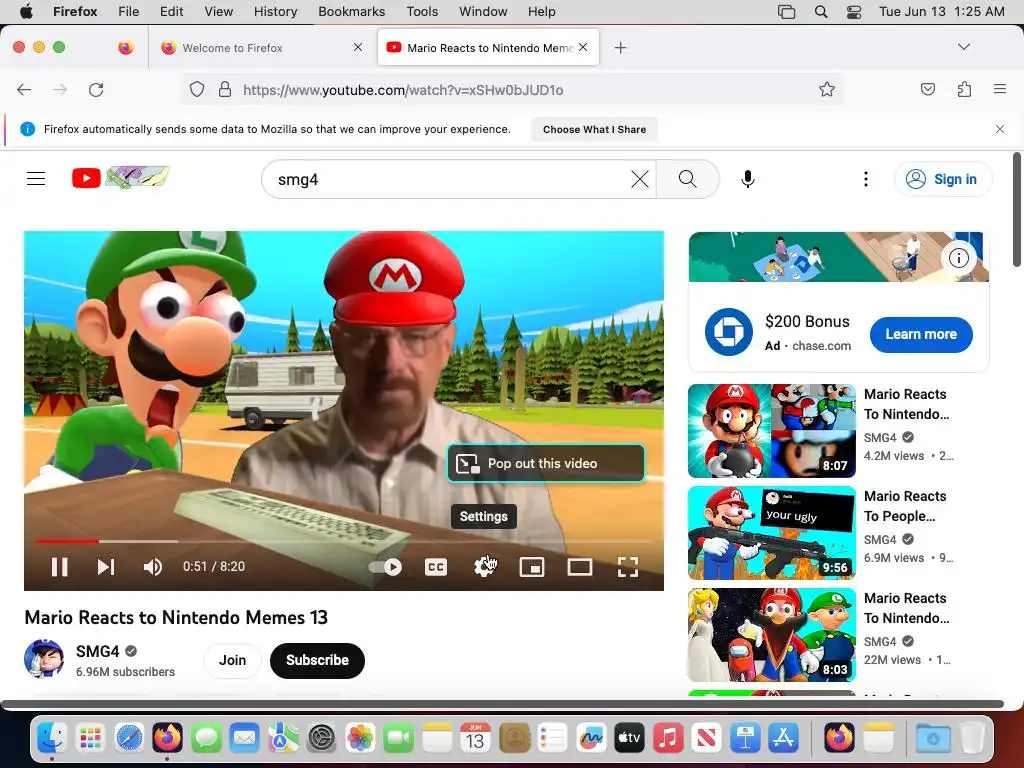Save page to Pocket
The width and height of the screenshot is (1024, 768).
(927, 89)
